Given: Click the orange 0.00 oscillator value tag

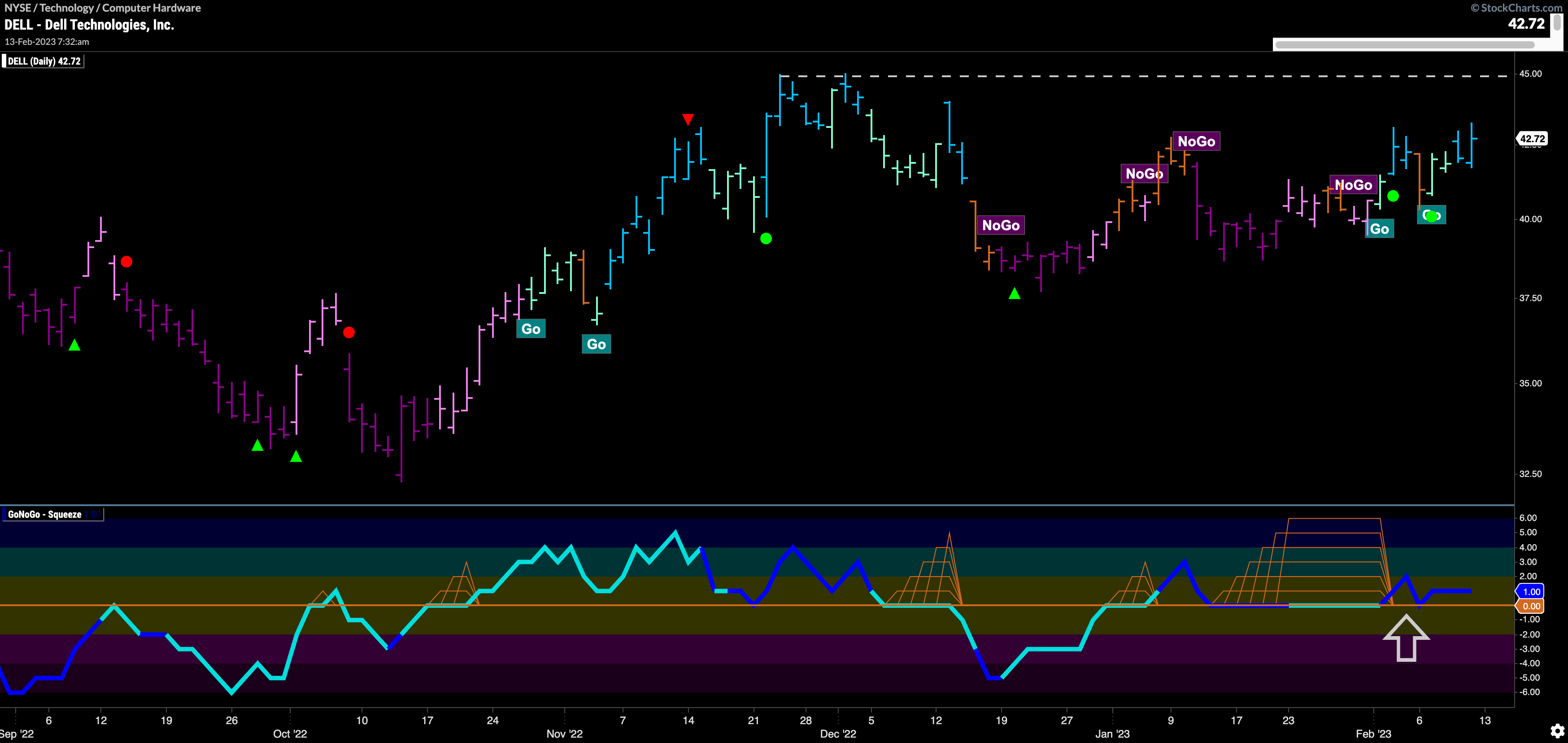Looking at the screenshot, I should (1531, 606).
